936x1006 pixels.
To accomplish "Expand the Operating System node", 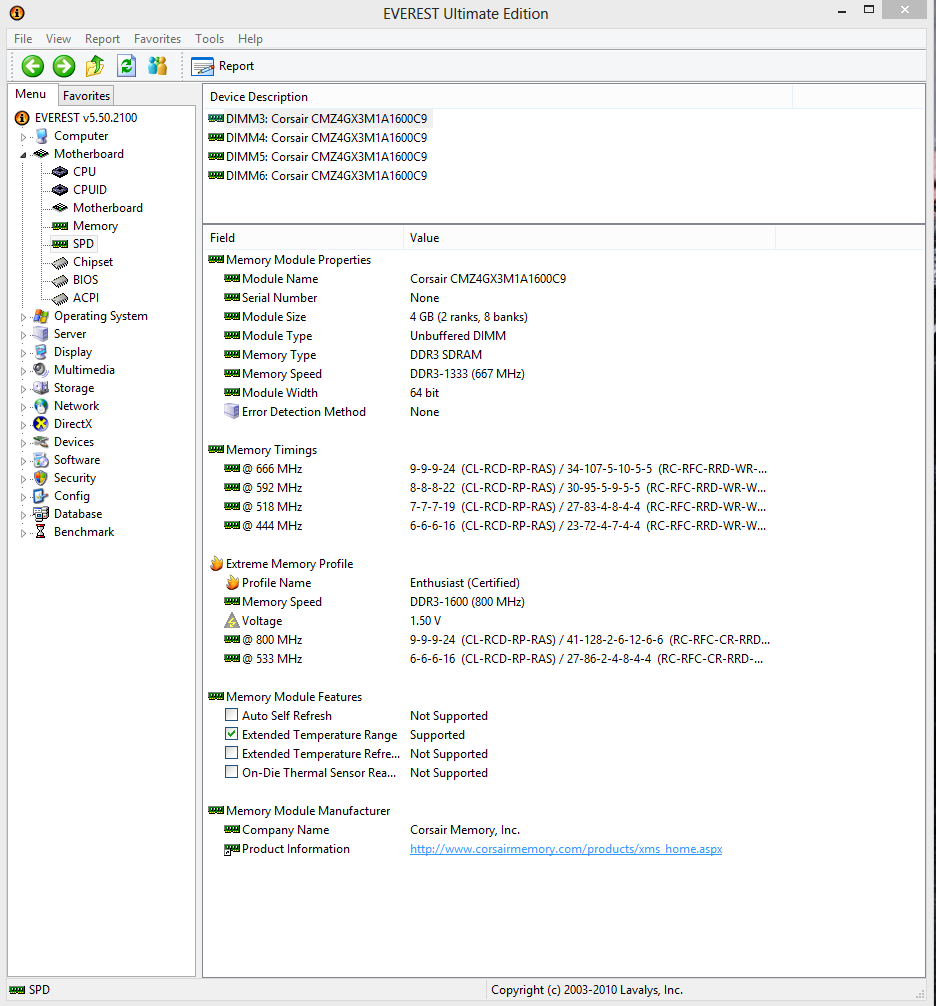I will click(23, 317).
